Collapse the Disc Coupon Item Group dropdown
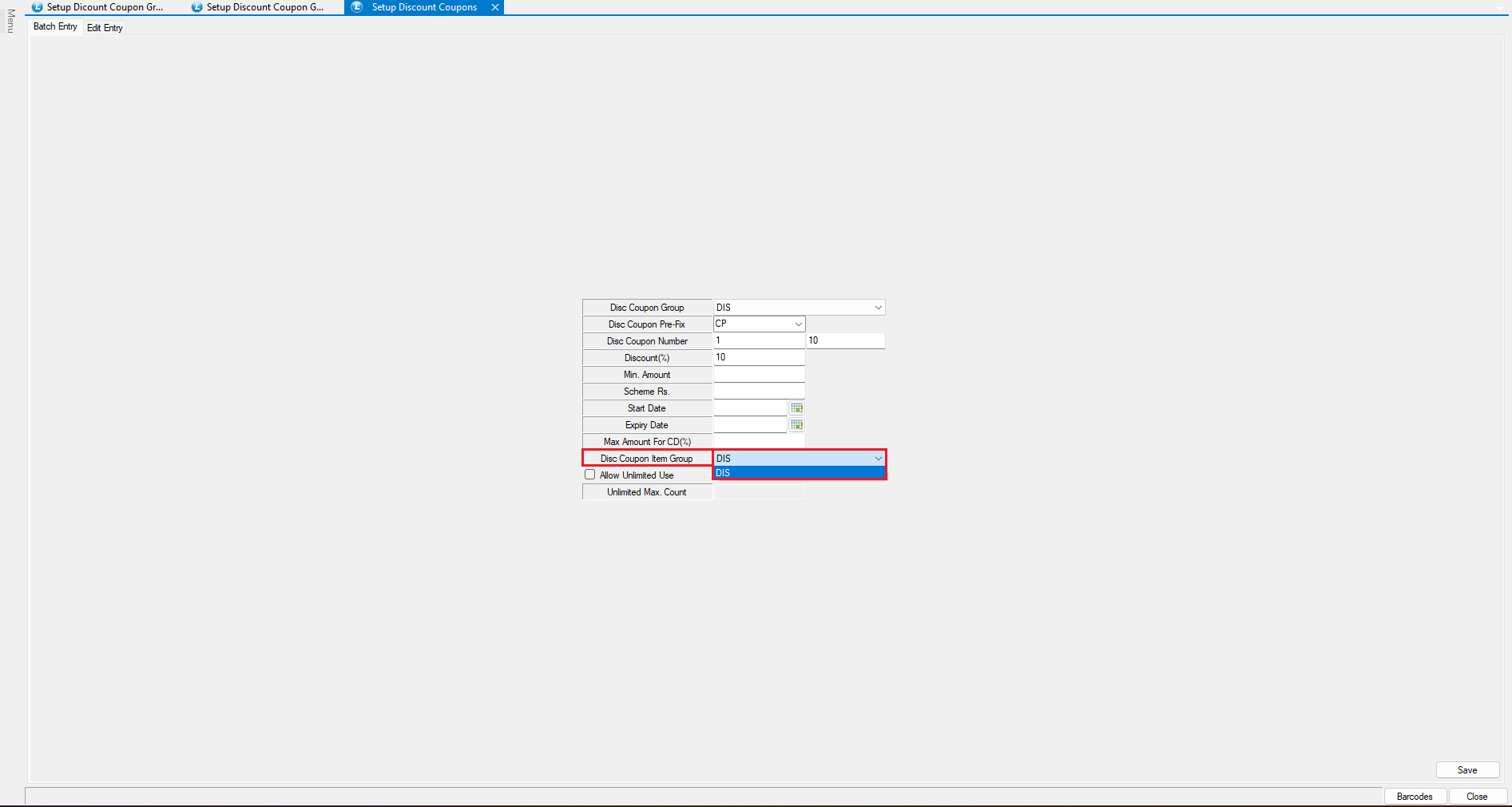 click(x=878, y=459)
